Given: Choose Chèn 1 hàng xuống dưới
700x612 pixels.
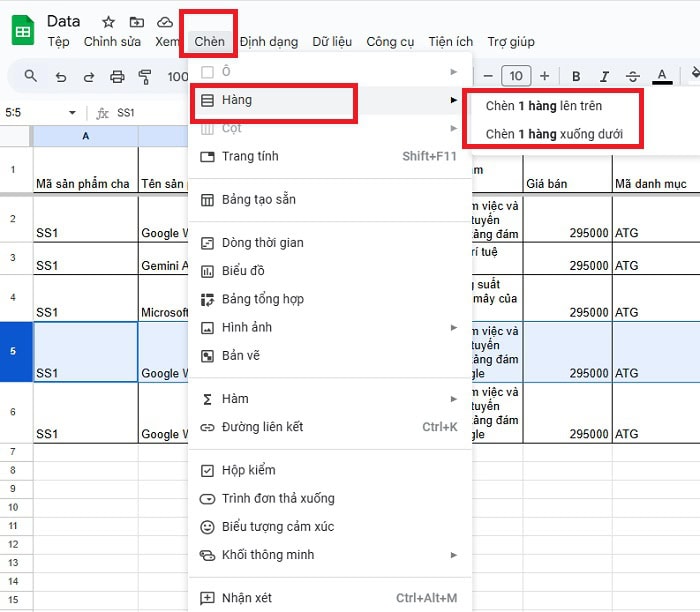Looking at the screenshot, I should click(554, 134).
